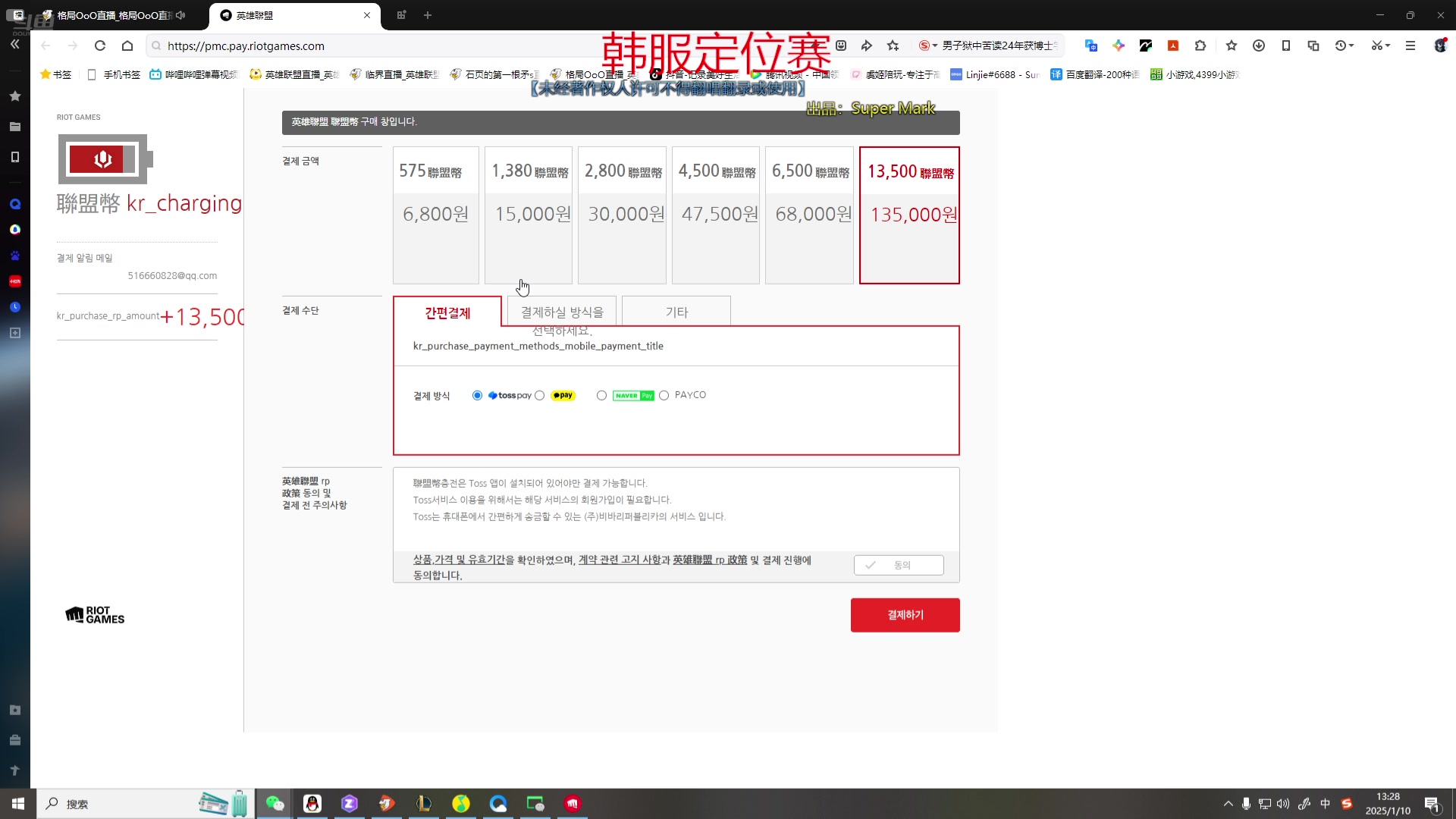Open the translate extension icon
Viewport: 1456px width, 819px height.
[x=1090, y=45]
